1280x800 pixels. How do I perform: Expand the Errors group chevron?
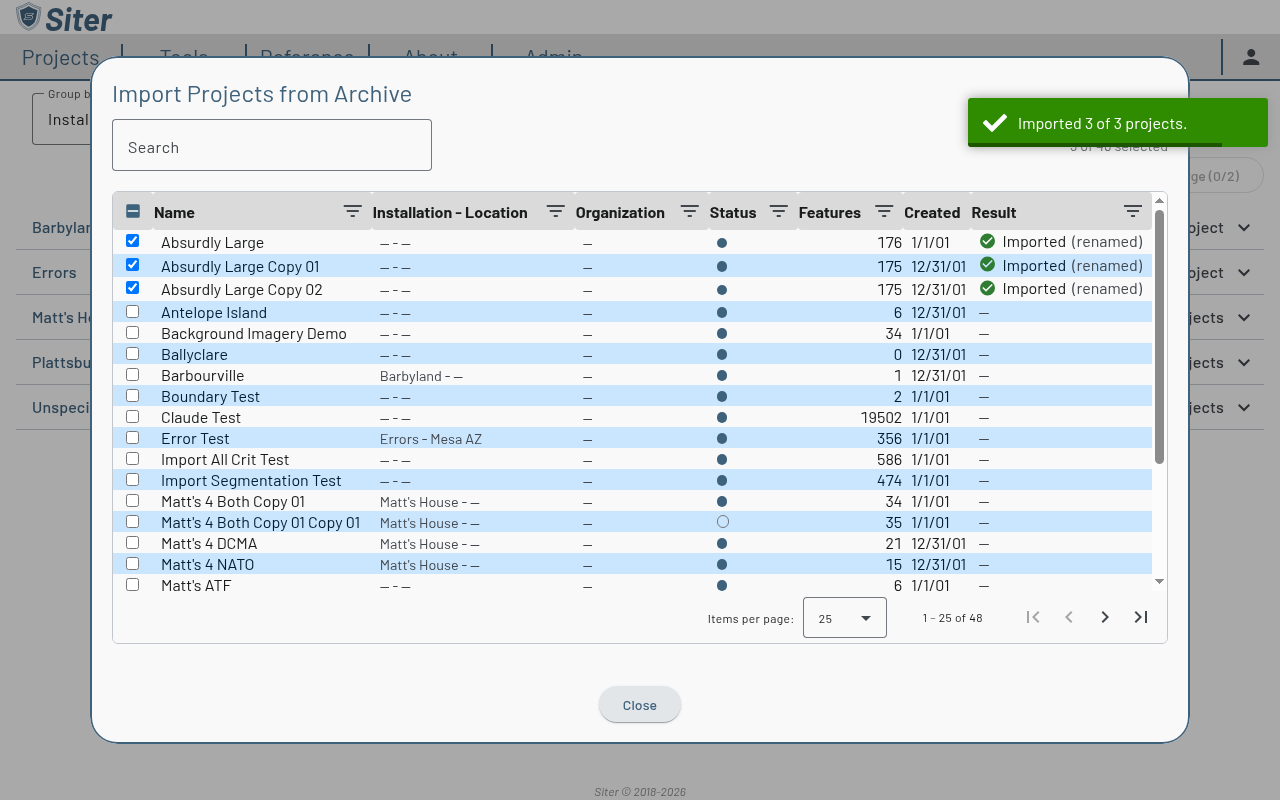(1244, 273)
